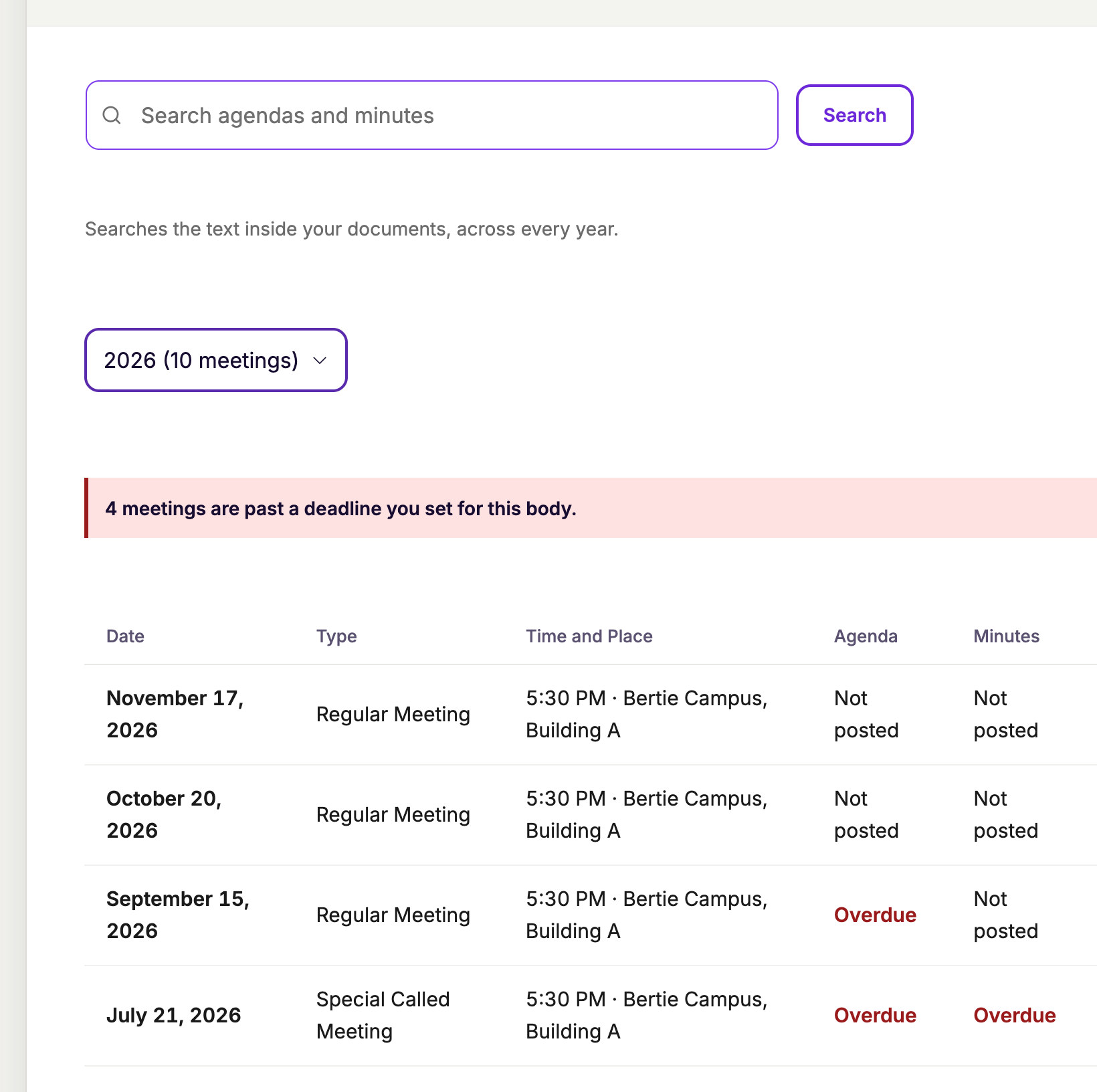Click Regular Meeting in the October 20 row
This screenshot has width=1097, height=1092.
(393, 814)
